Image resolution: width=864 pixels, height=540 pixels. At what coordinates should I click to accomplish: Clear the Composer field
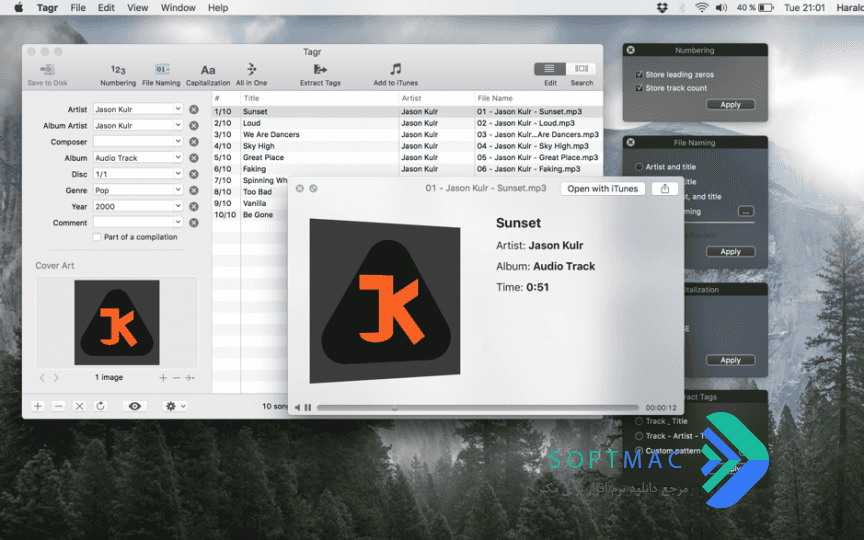(x=194, y=142)
